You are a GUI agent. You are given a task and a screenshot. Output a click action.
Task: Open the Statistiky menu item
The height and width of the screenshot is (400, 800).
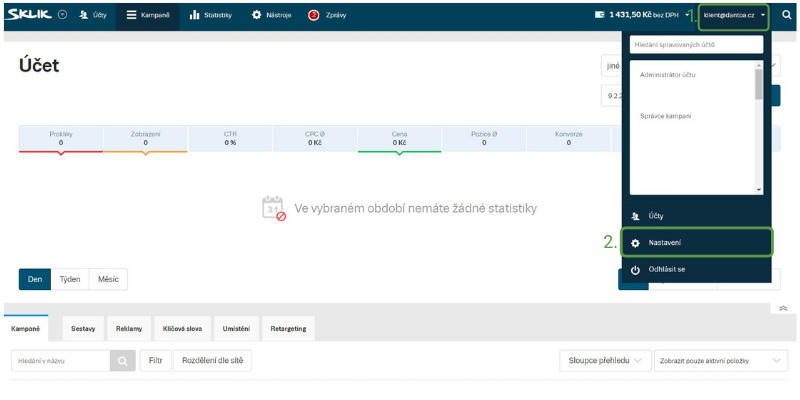tap(210, 15)
